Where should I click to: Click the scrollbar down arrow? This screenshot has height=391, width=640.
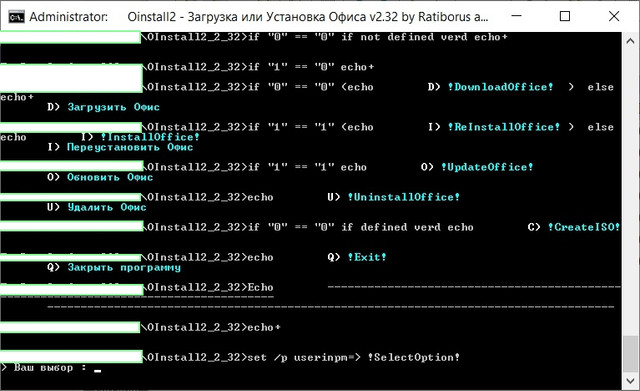pos(630,381)
